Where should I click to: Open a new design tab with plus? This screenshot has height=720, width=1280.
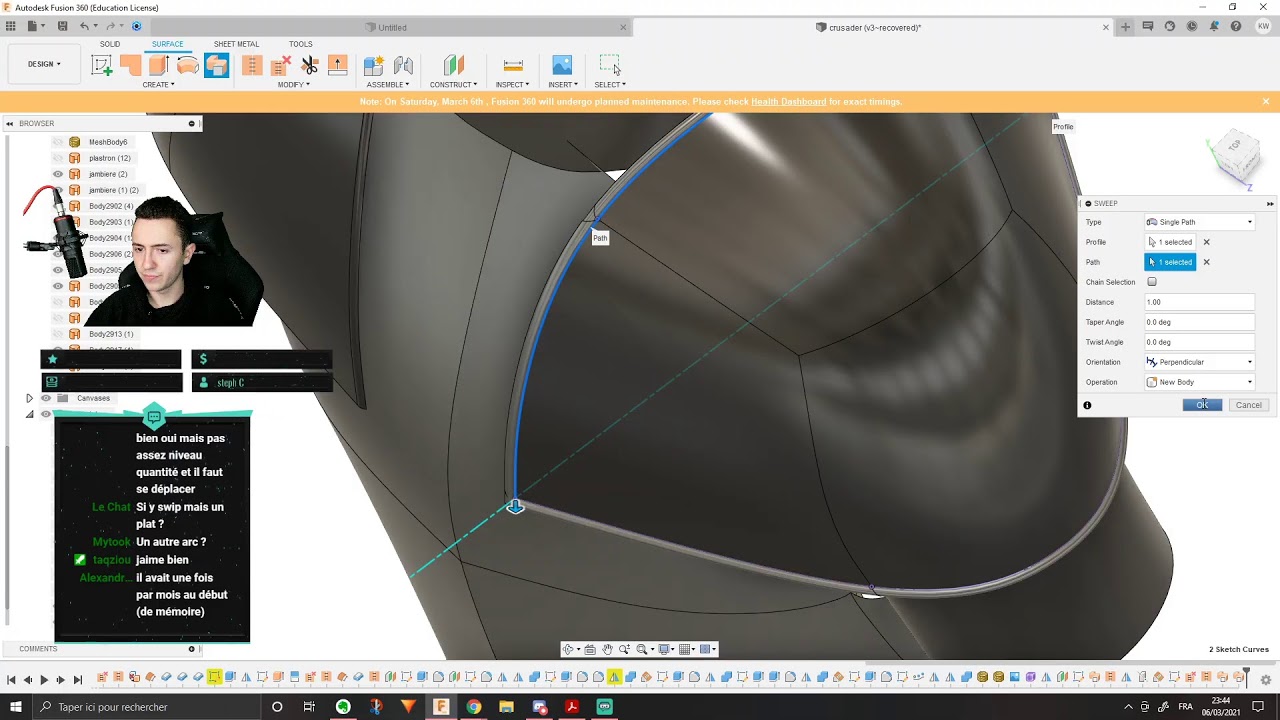1126,27
